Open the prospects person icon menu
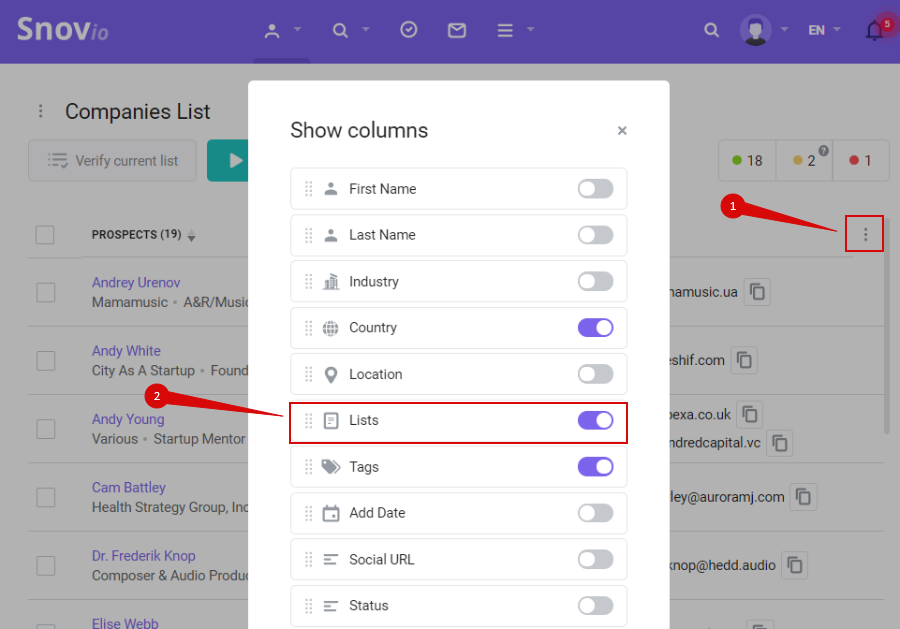900x629 pixels. coord(272,30)
